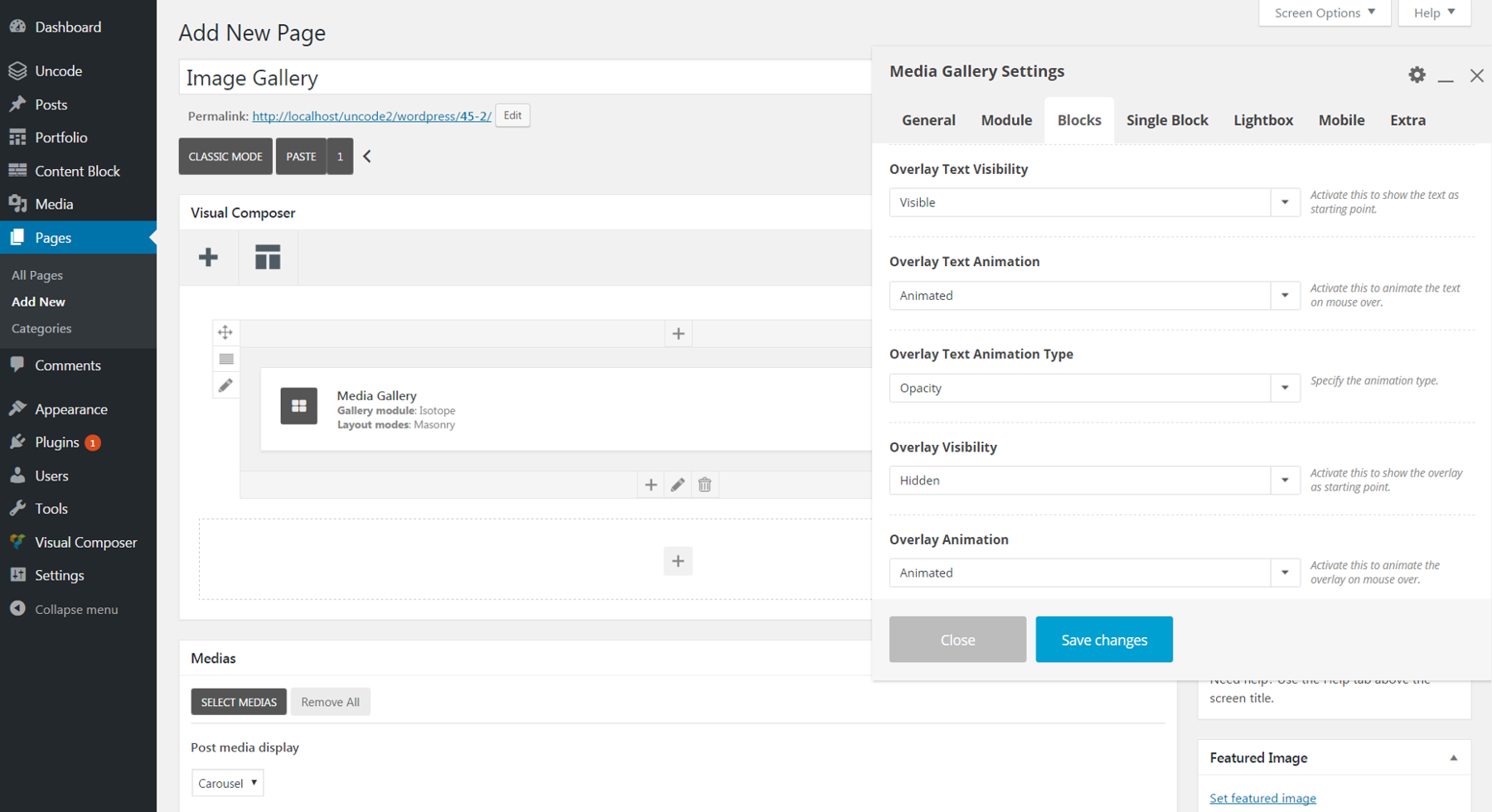Click the paste counter badge 1
This screenshot has width=1492, height=812.
coord(340,156)
